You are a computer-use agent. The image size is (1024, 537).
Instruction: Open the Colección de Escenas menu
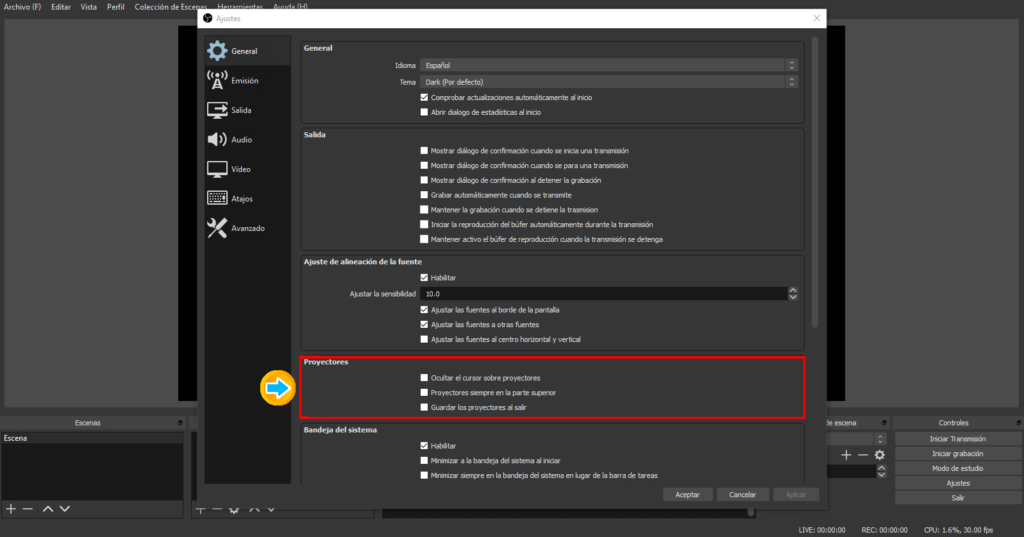pyautogui.click(x=170, y=7)
